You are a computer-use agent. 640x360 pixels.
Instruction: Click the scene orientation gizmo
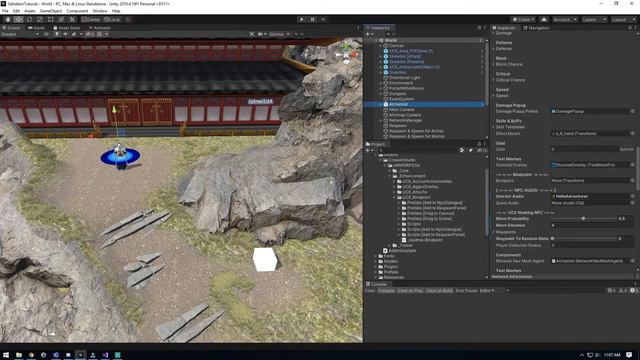coord(346,53)
